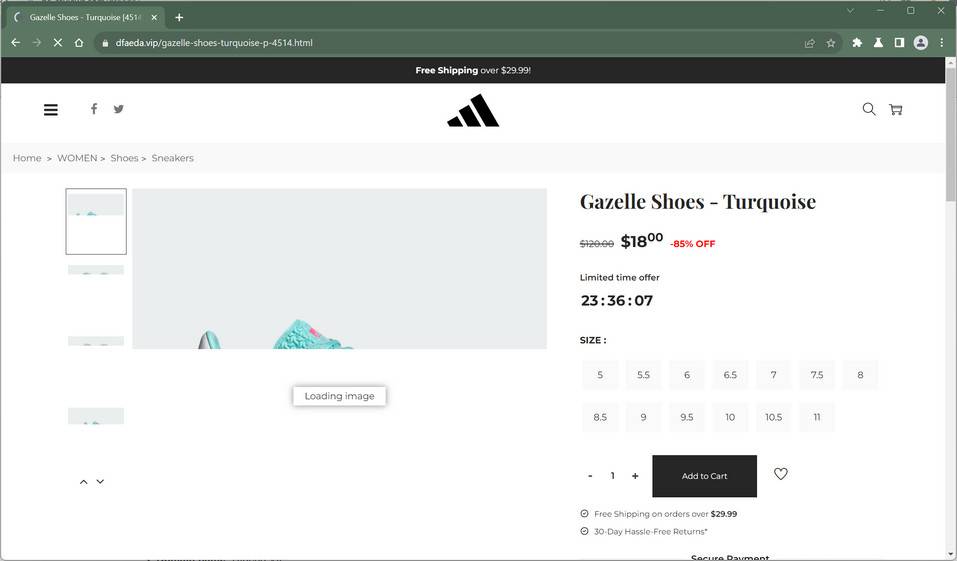Select size 10.5

pos(773,417)
